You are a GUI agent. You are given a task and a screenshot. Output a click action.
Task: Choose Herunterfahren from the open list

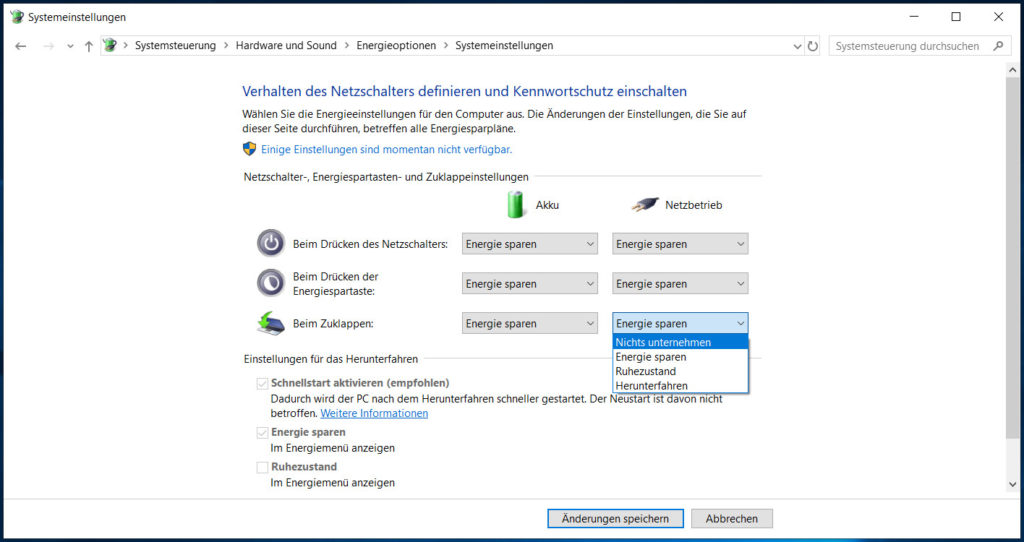680,386
